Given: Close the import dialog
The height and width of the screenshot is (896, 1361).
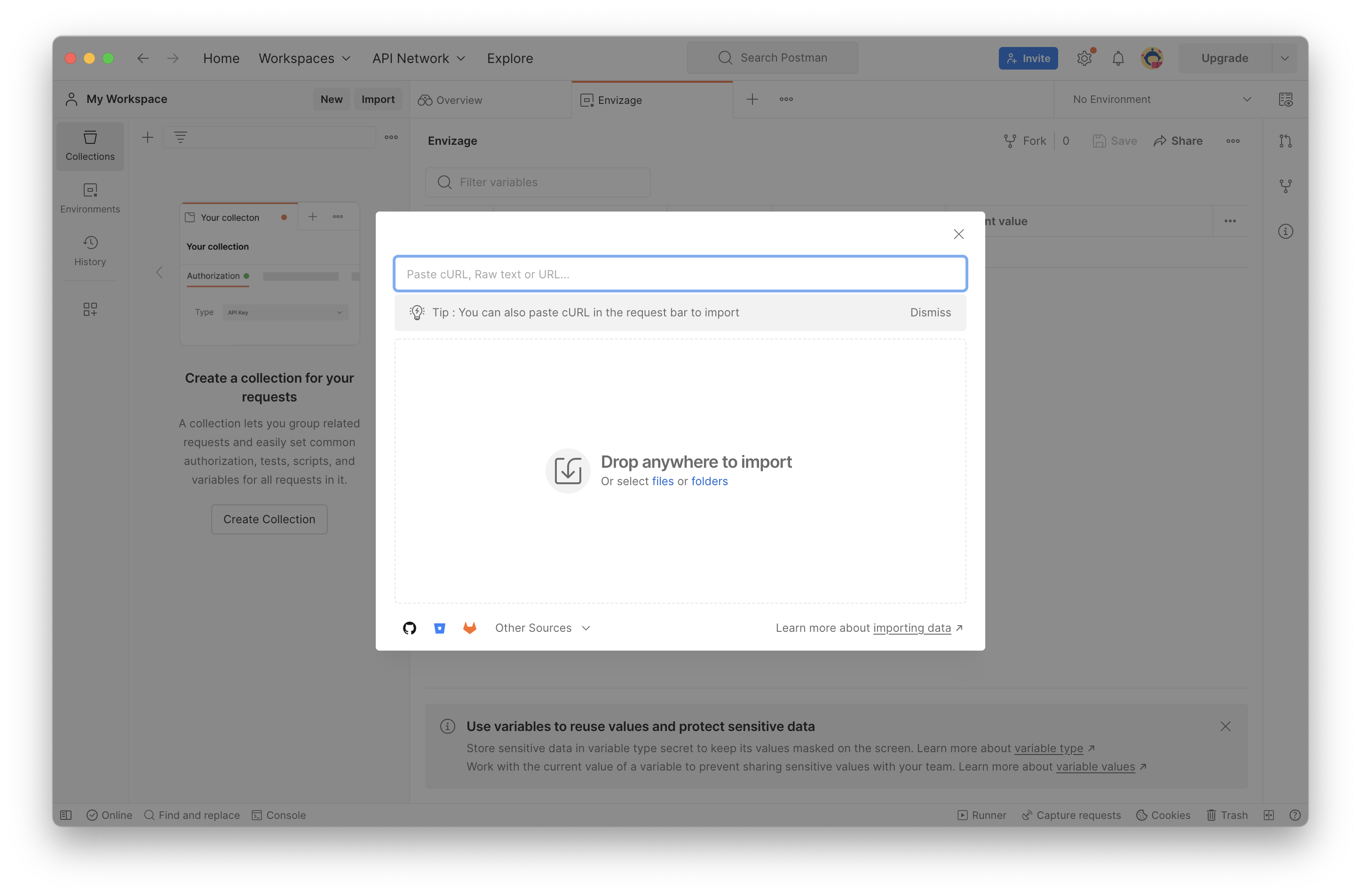Looking at the screenshot, I should (x=958, y=234).
